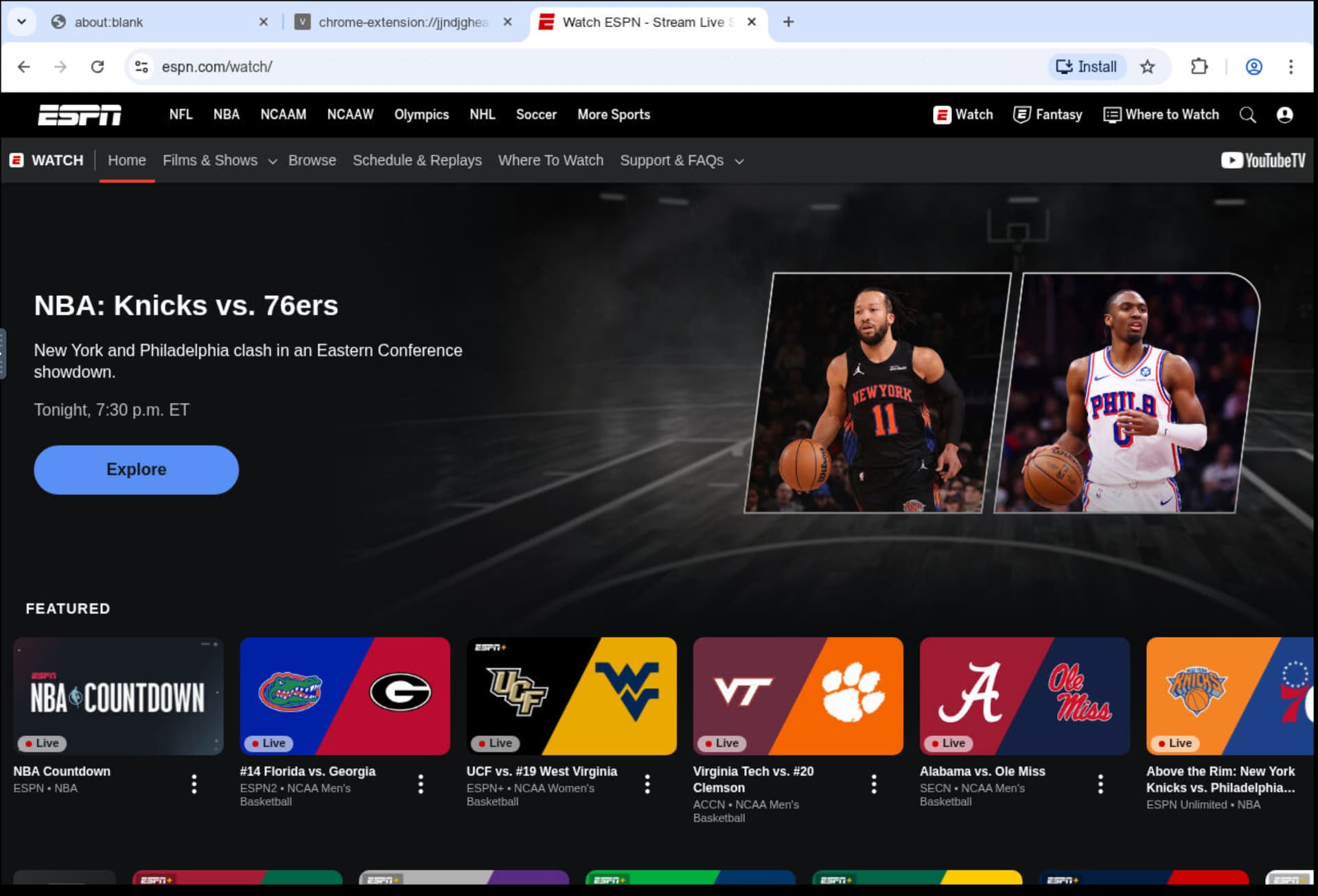
Task: Go to Schedule & Replays tab
Action: click(417, 160)
